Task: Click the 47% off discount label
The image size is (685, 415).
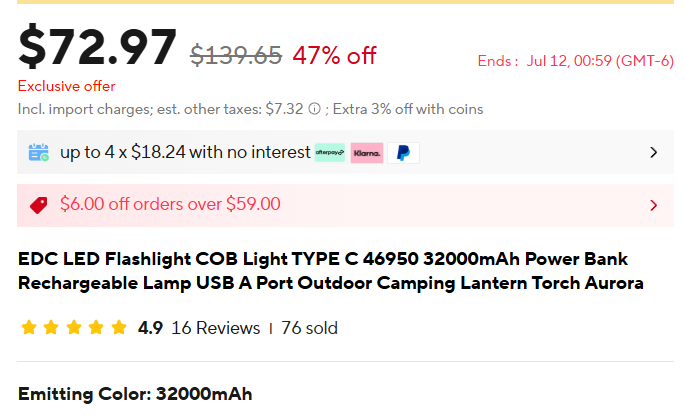Action: click(334, 55)
